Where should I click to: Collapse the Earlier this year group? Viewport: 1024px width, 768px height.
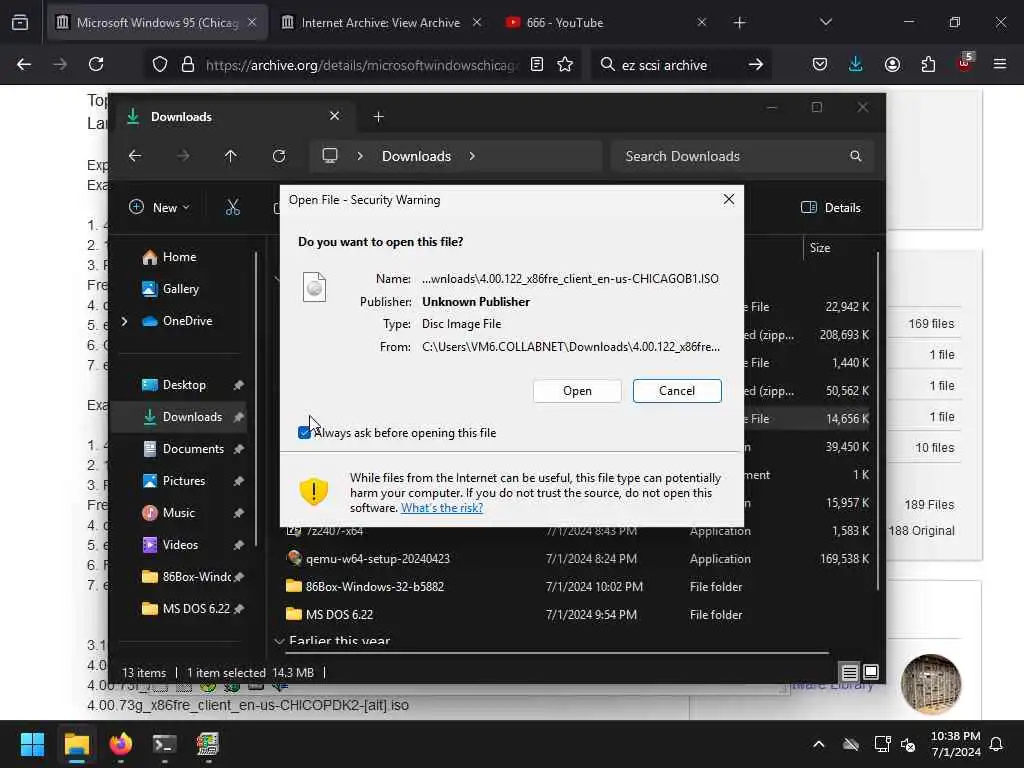click(279, 641)
